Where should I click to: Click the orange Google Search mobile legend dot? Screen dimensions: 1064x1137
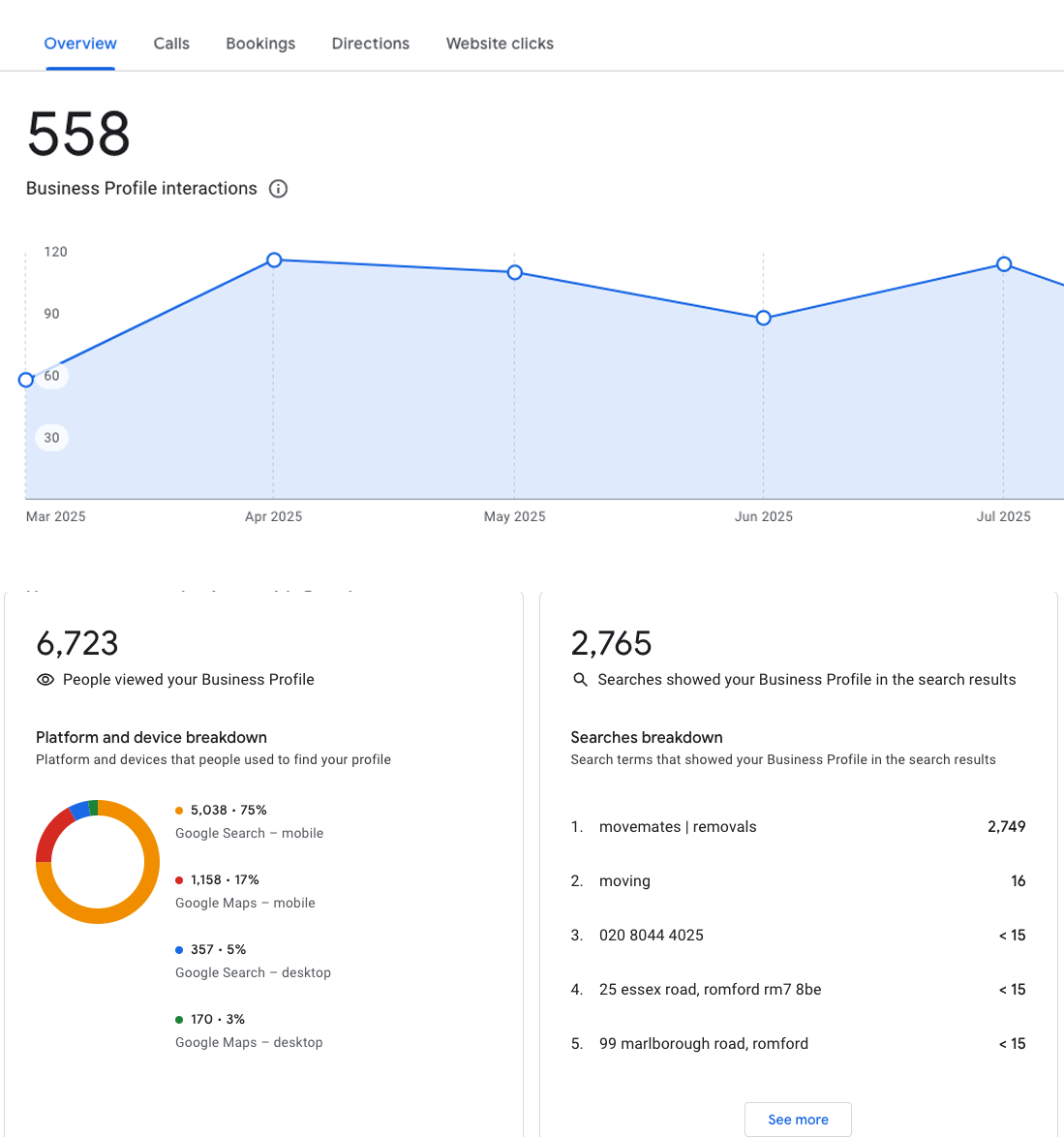179,811
